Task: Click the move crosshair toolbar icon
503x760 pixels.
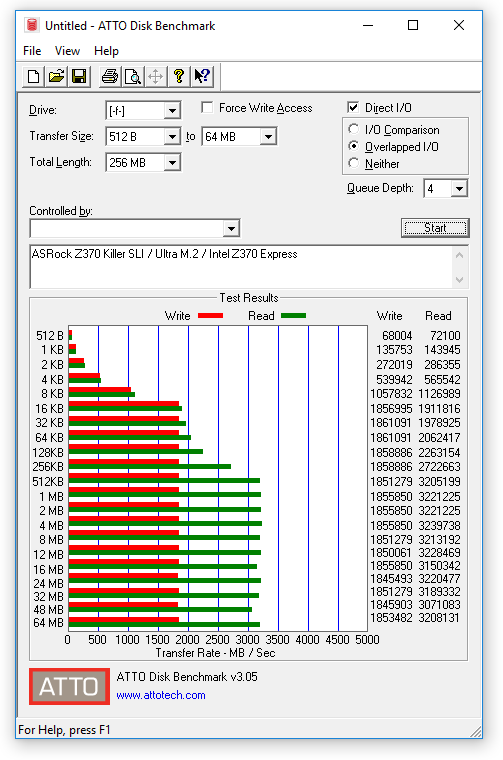Action: [156, 77]
